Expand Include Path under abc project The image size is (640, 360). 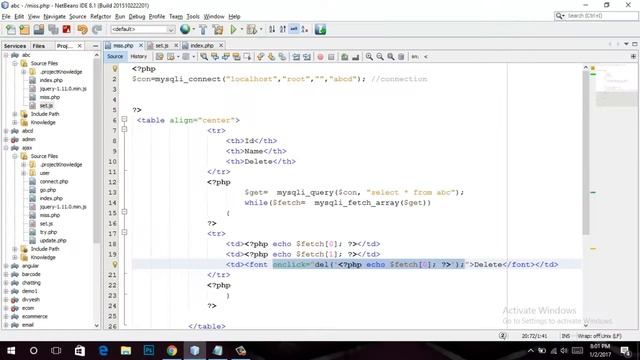tap(15, 114)
